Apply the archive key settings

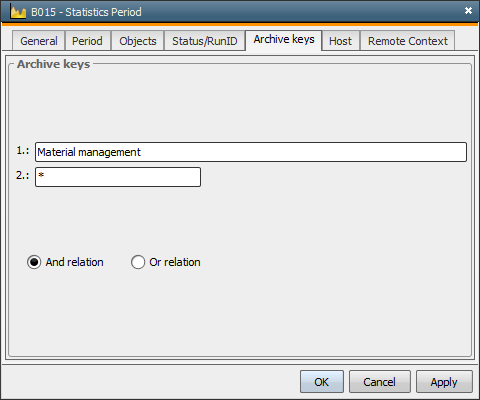444,382
